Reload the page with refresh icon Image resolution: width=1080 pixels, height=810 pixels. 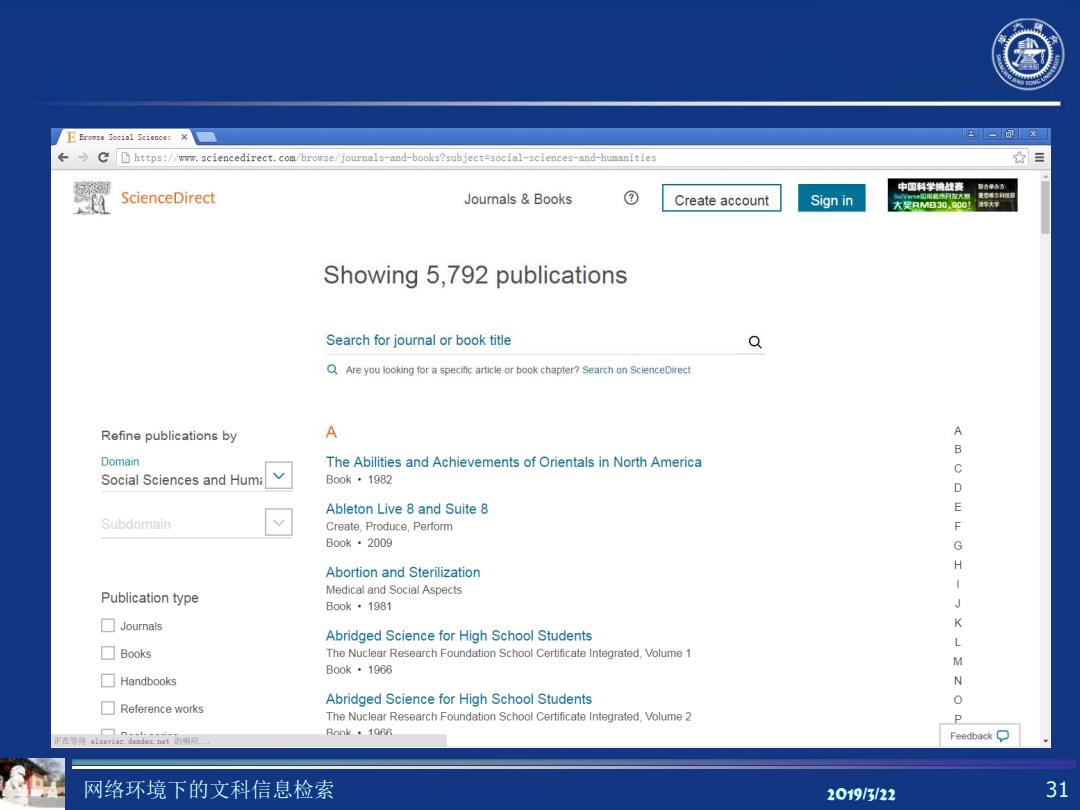pos(103,158)
